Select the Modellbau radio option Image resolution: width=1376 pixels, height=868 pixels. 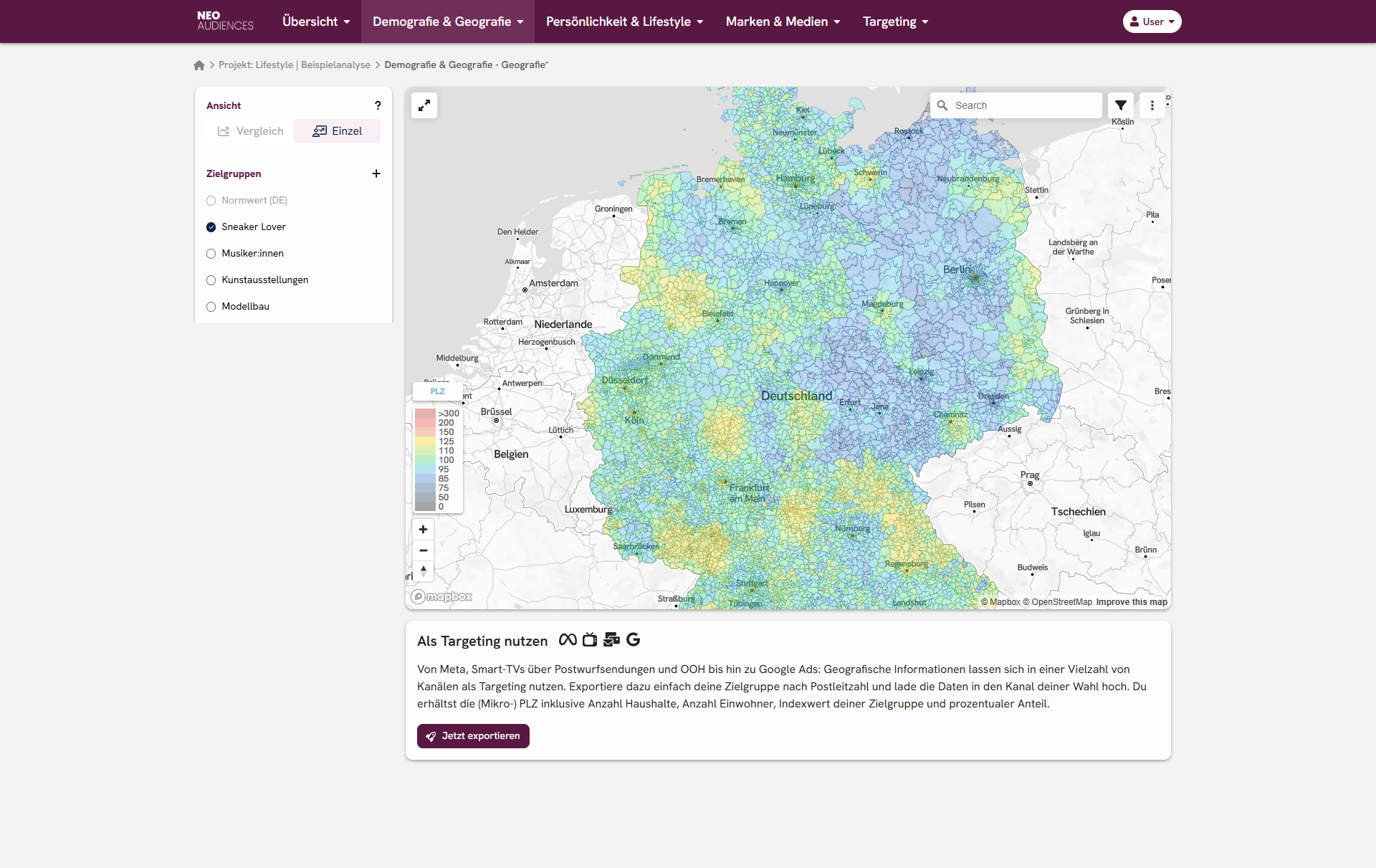211,307
